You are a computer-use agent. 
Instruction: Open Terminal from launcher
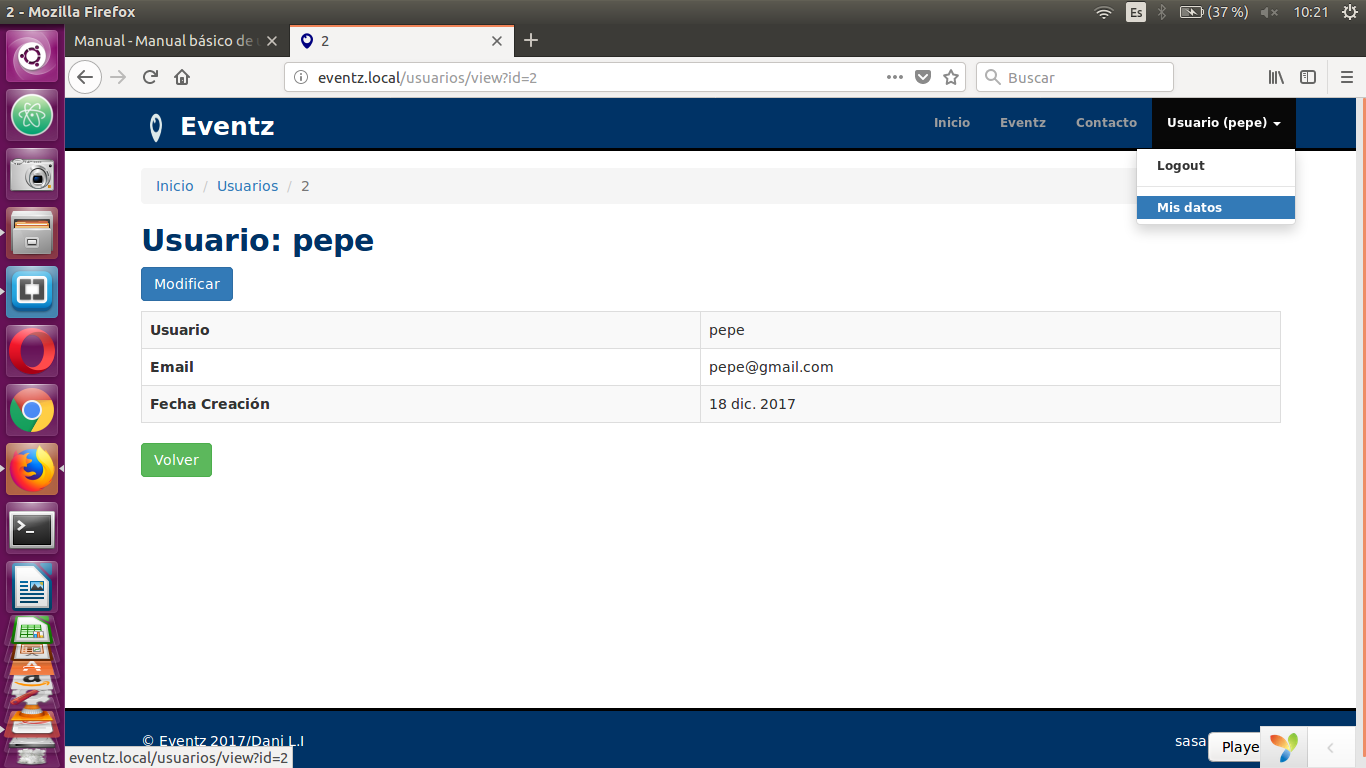[33, 528]
